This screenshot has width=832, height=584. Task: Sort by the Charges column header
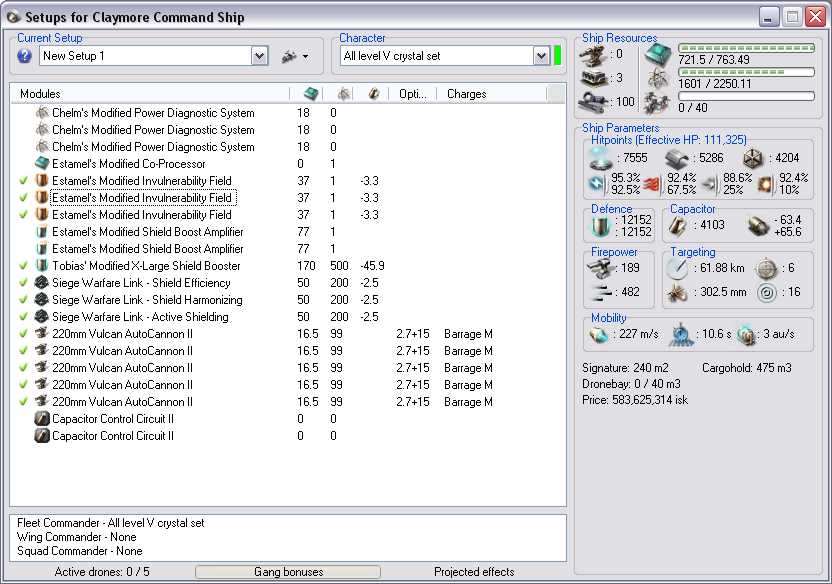point(466,94)
